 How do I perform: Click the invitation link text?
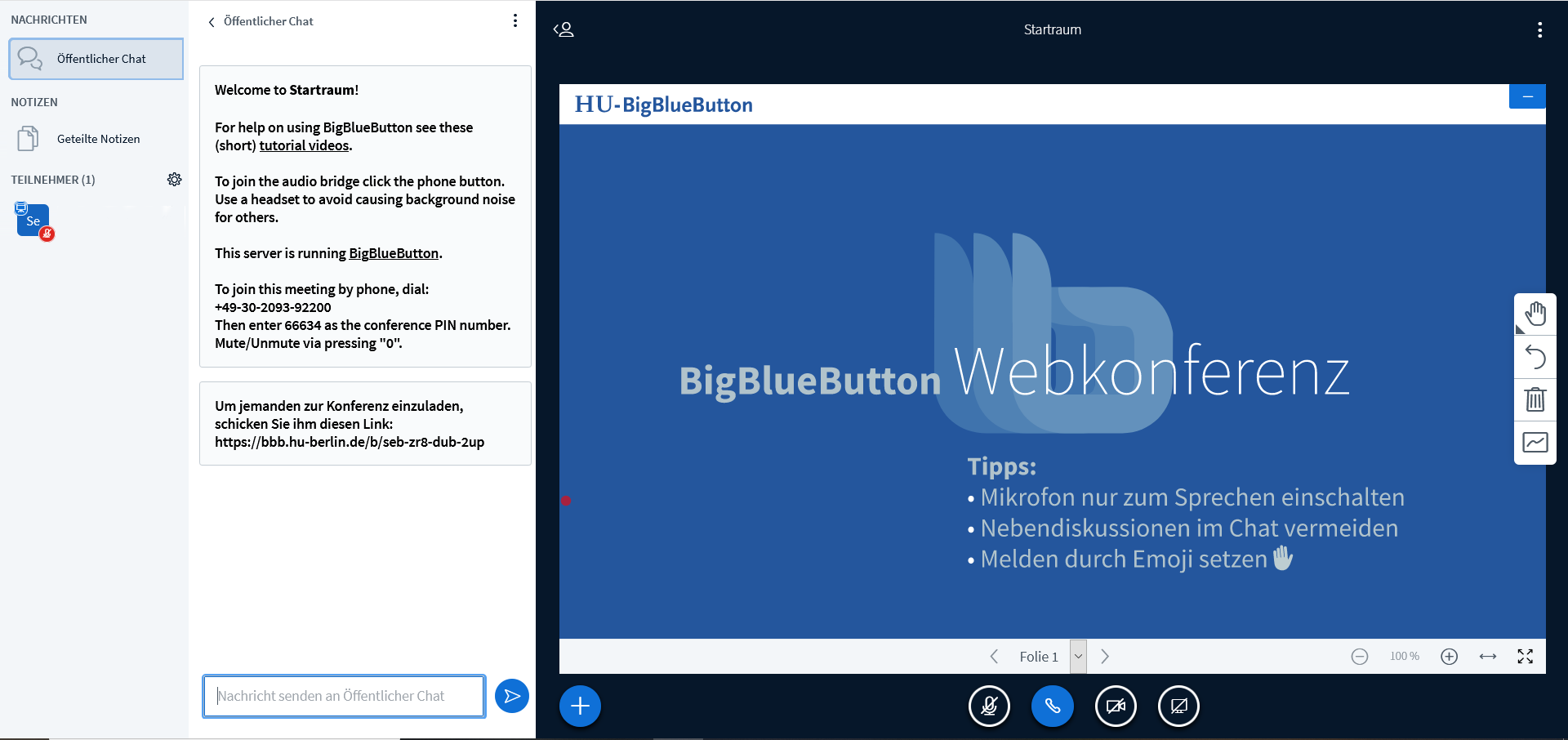coord(350,442)
